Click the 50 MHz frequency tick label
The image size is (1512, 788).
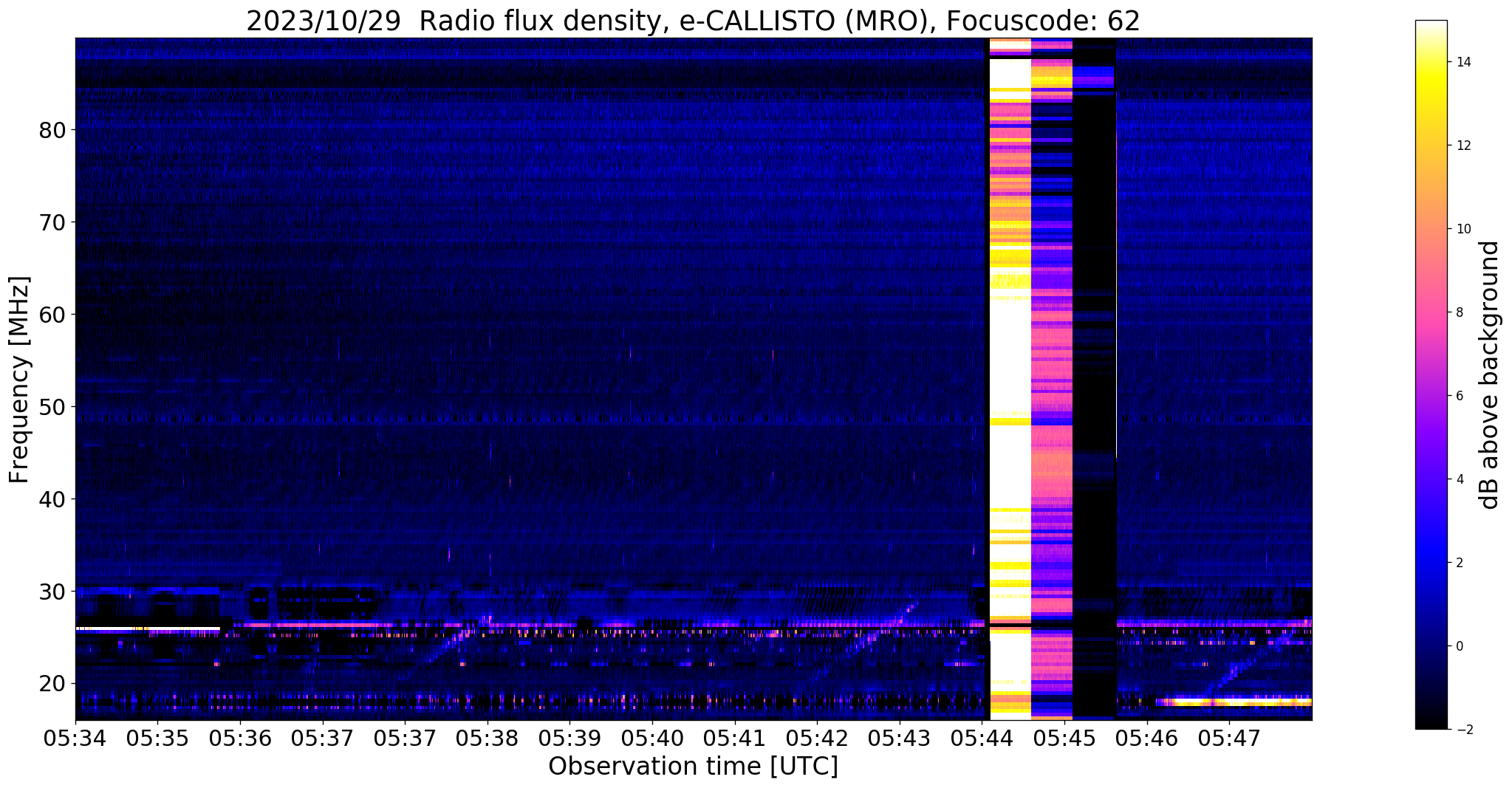click(52, 407)
